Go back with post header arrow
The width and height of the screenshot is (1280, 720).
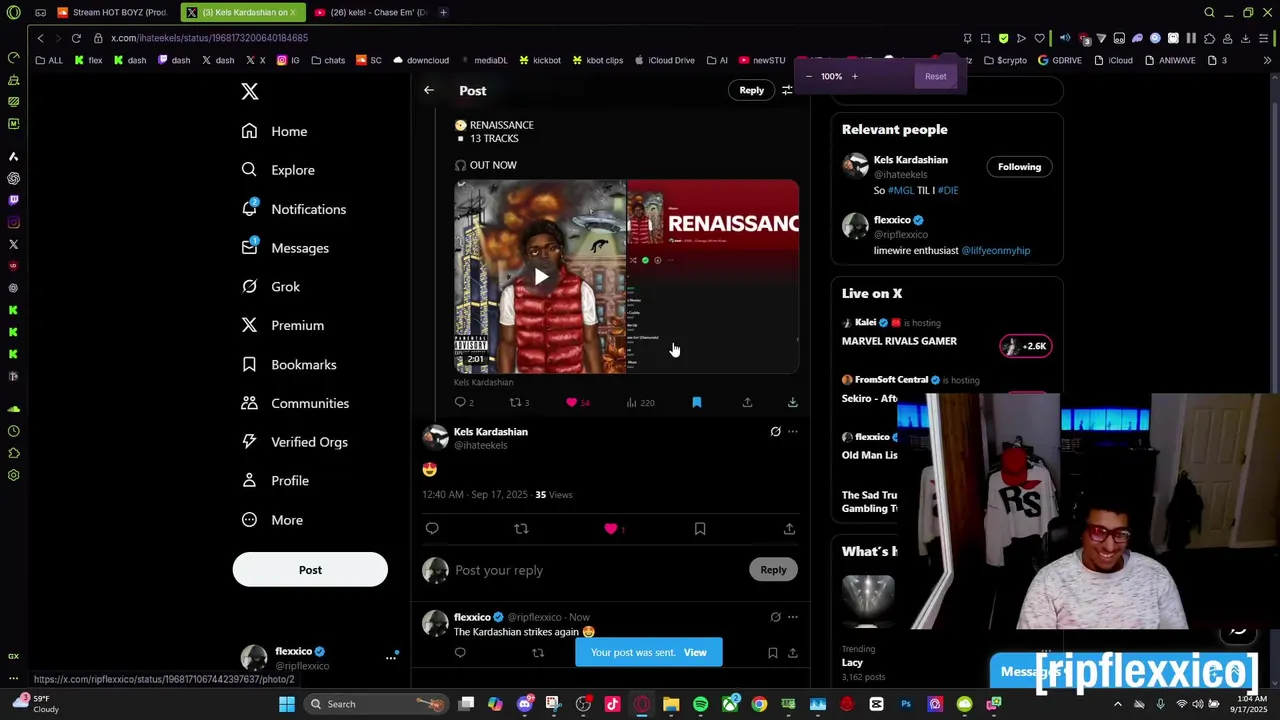click(429, 90)
